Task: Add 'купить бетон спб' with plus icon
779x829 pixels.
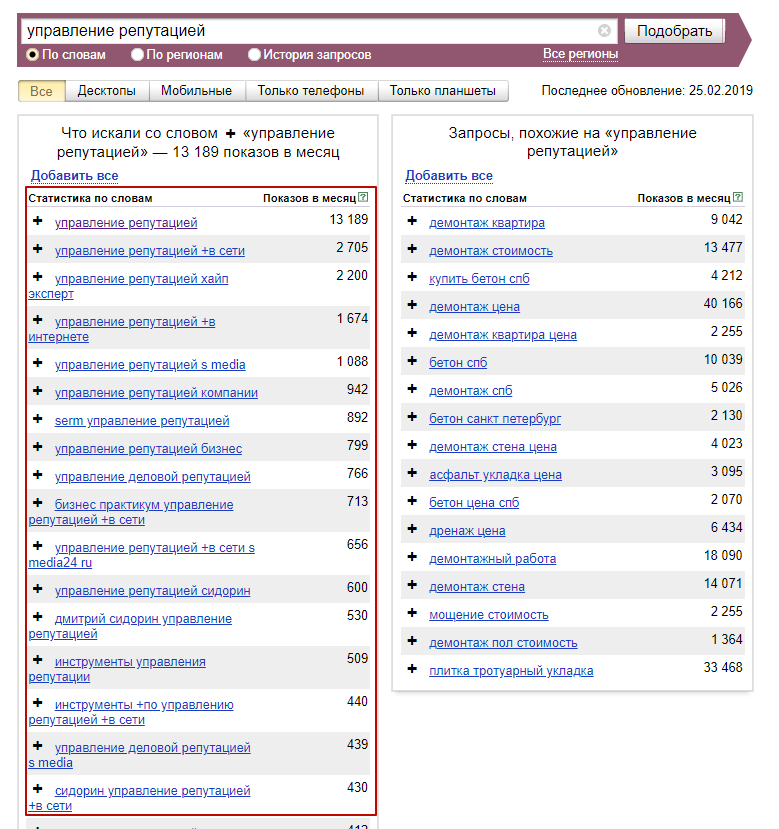Action: coord(412,277)
